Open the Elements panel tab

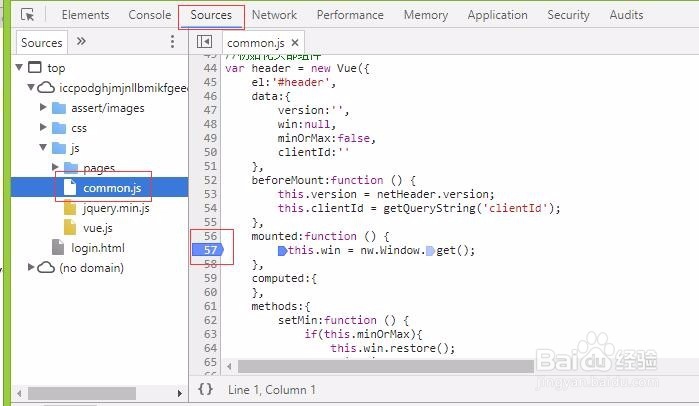point(85,15)
